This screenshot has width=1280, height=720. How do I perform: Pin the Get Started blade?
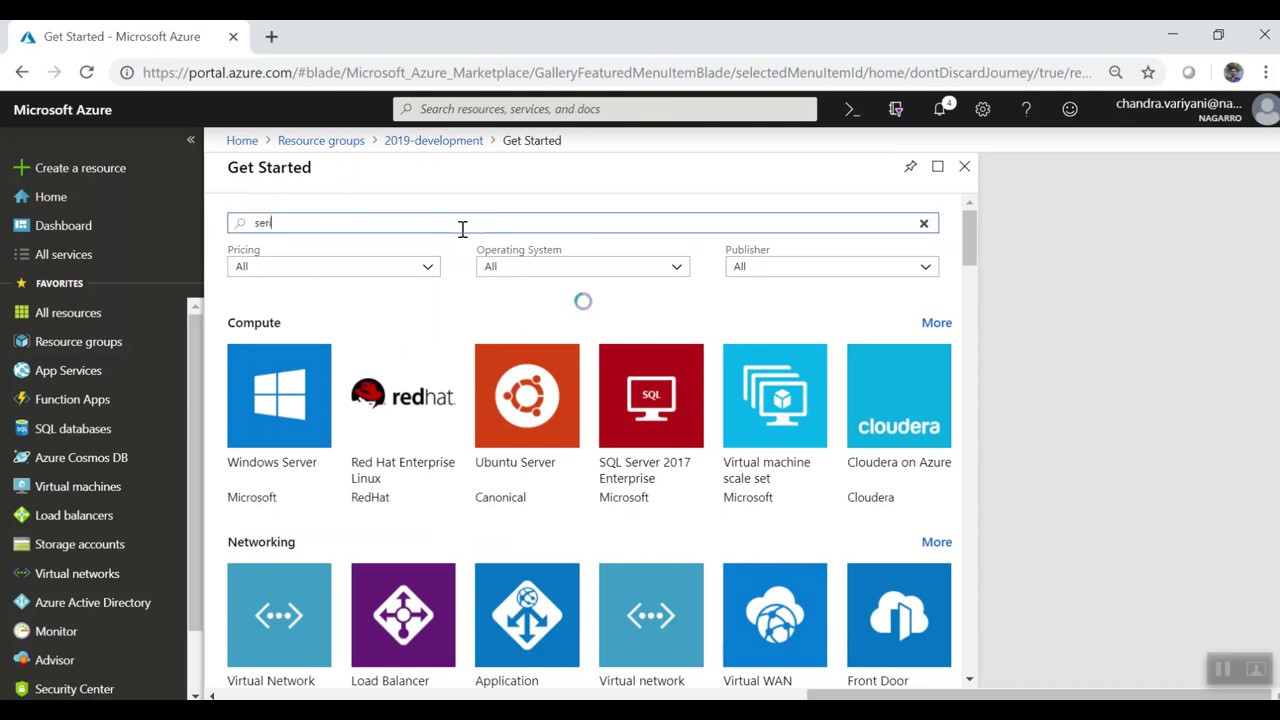click(x=910, y=167)
